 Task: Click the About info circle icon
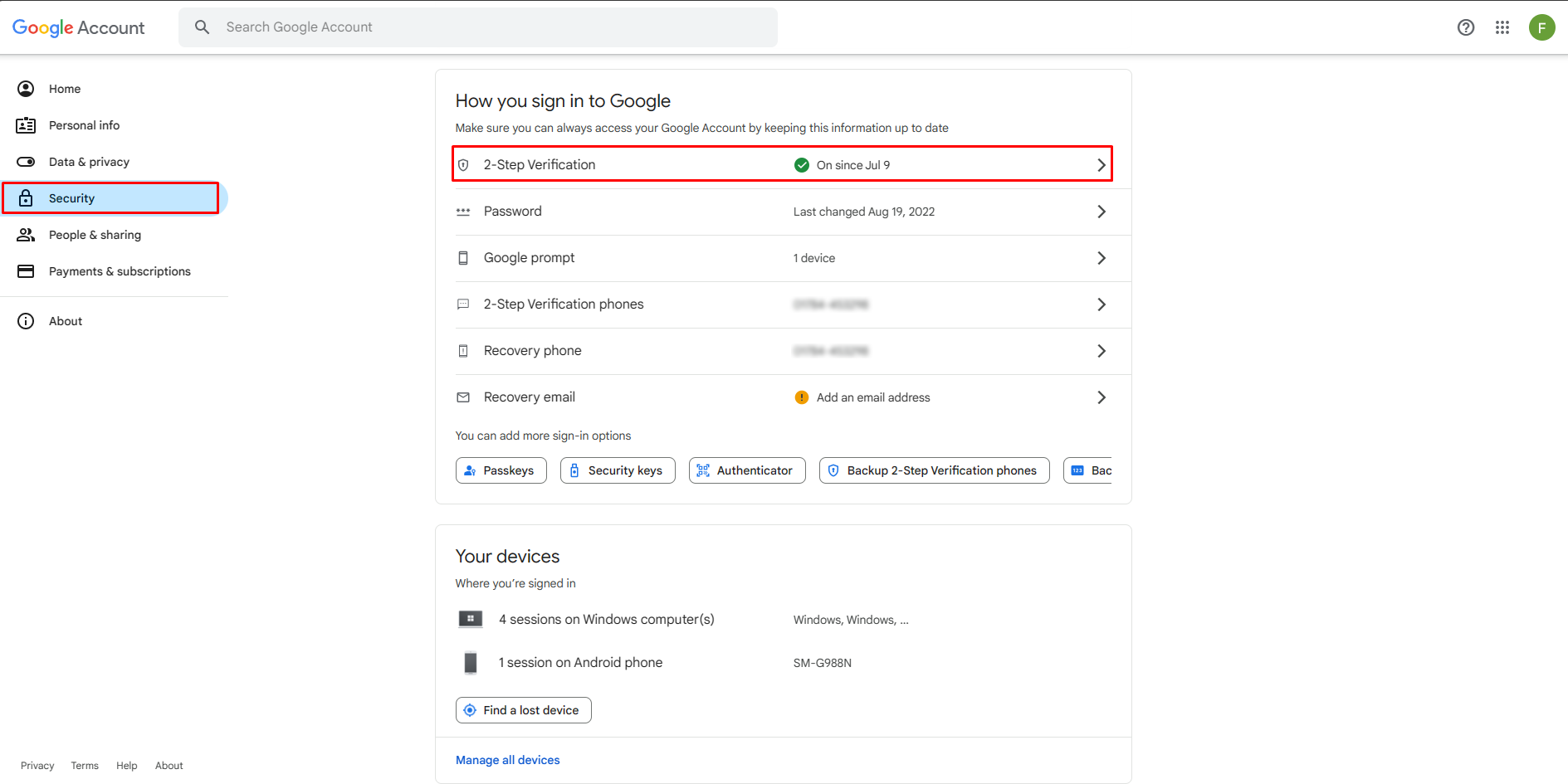[x=26, y=321]
